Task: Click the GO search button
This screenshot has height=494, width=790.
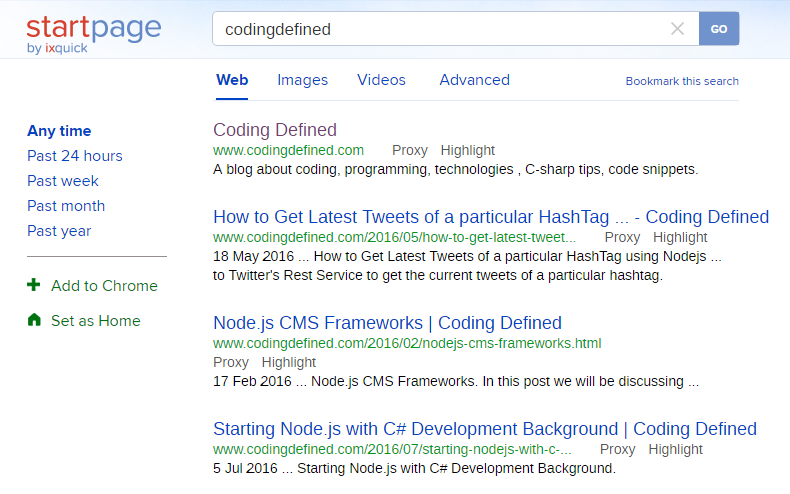Action: (x=719, y=29)
